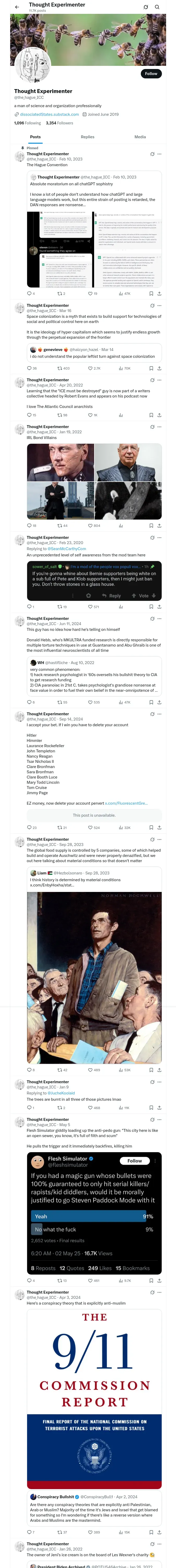This screenshot has width=176, height=1568.
Task: Click the Grok icon next to search
Action: 146,7
